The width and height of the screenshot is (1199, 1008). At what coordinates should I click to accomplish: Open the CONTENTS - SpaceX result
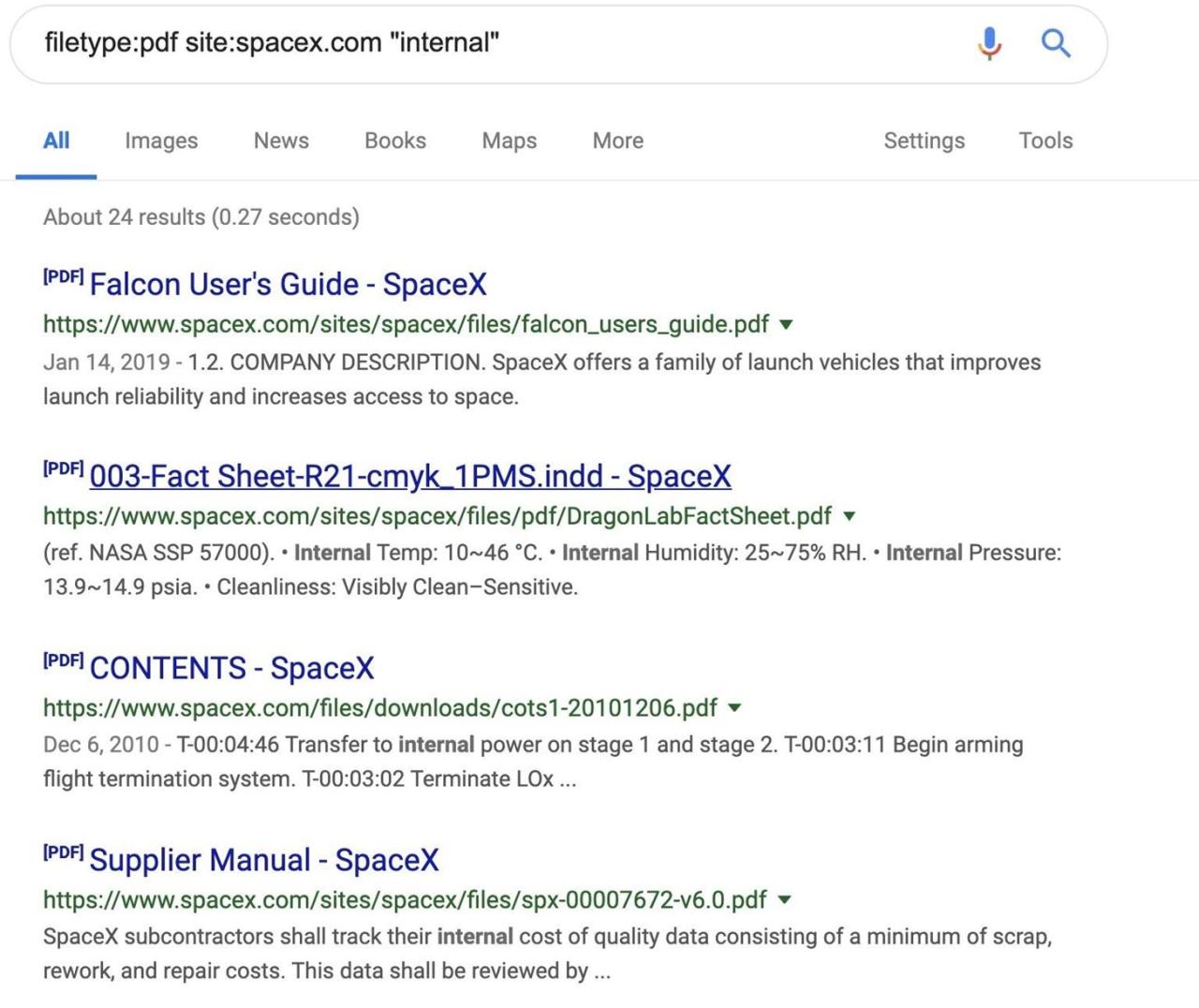(x=231, y=669)
